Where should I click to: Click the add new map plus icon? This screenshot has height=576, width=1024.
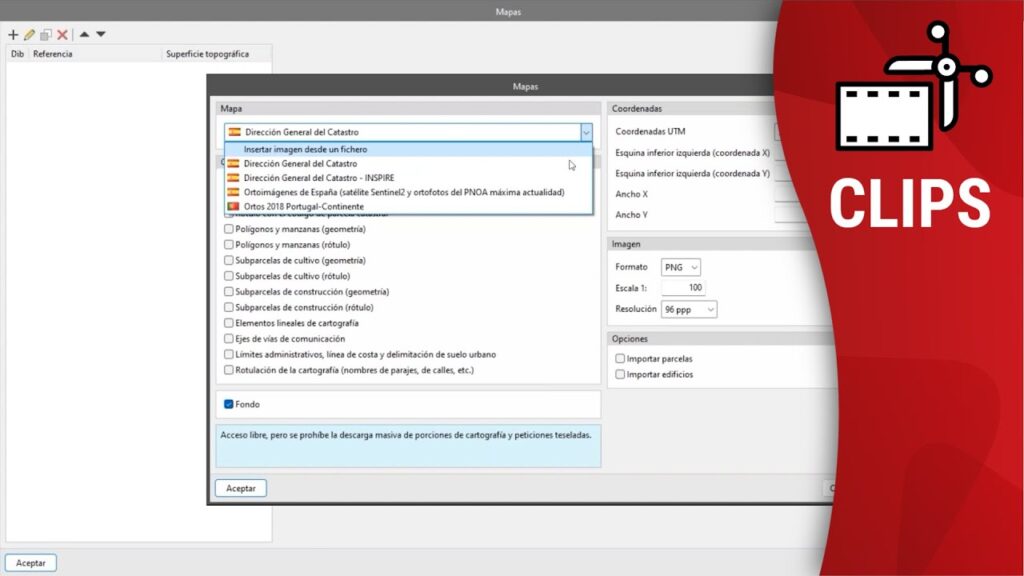click(13, 34)
